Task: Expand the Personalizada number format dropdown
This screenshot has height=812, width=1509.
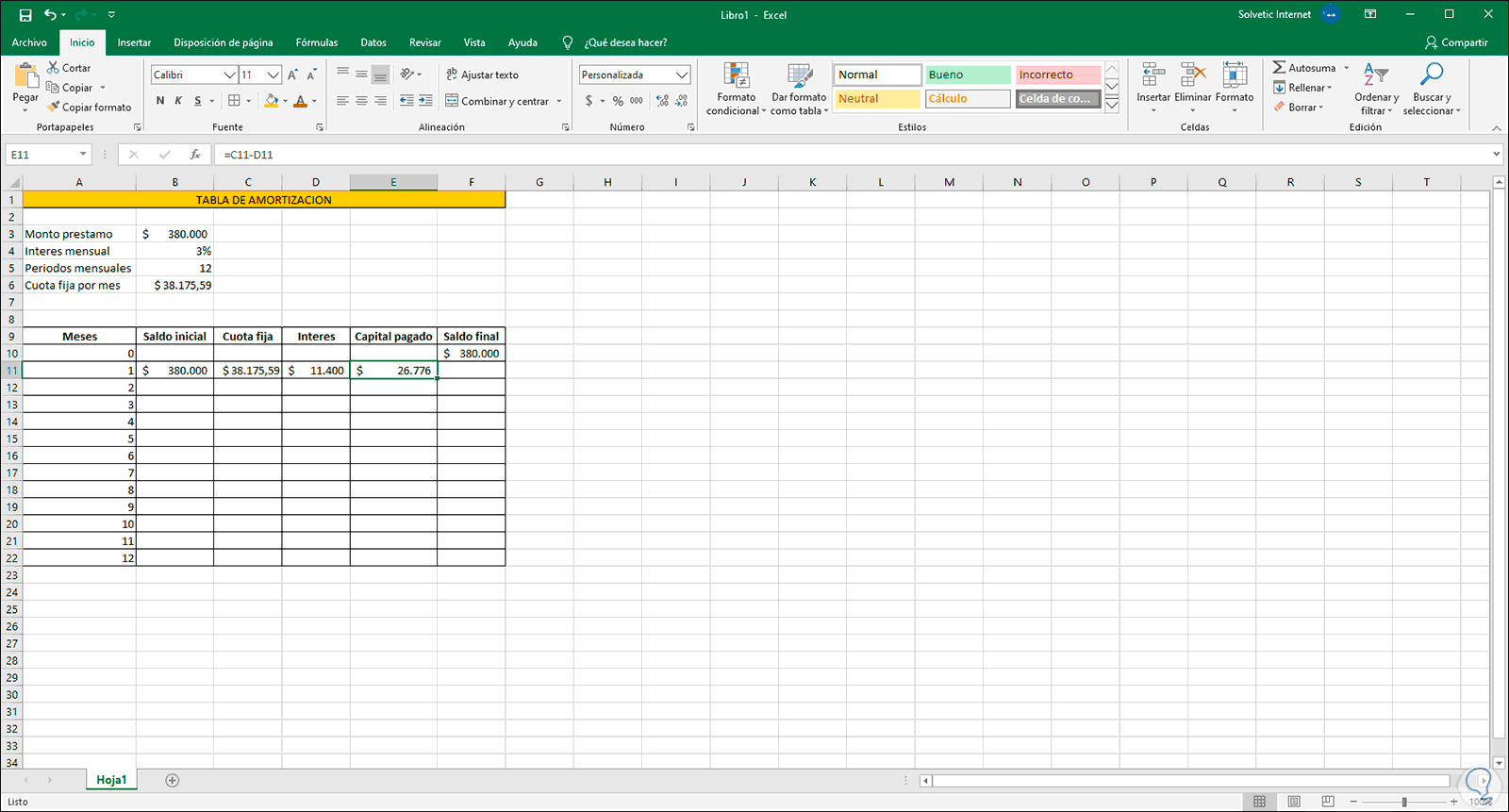Action: tap(682, 75)
